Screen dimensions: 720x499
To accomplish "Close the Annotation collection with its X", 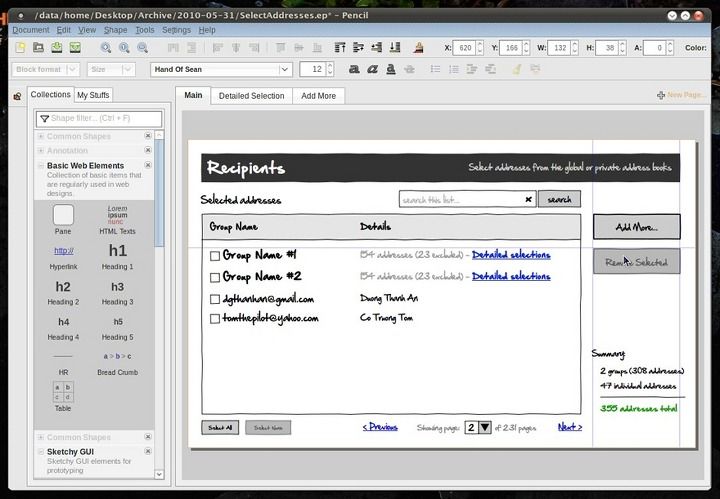I will click(x=148, y=150).
